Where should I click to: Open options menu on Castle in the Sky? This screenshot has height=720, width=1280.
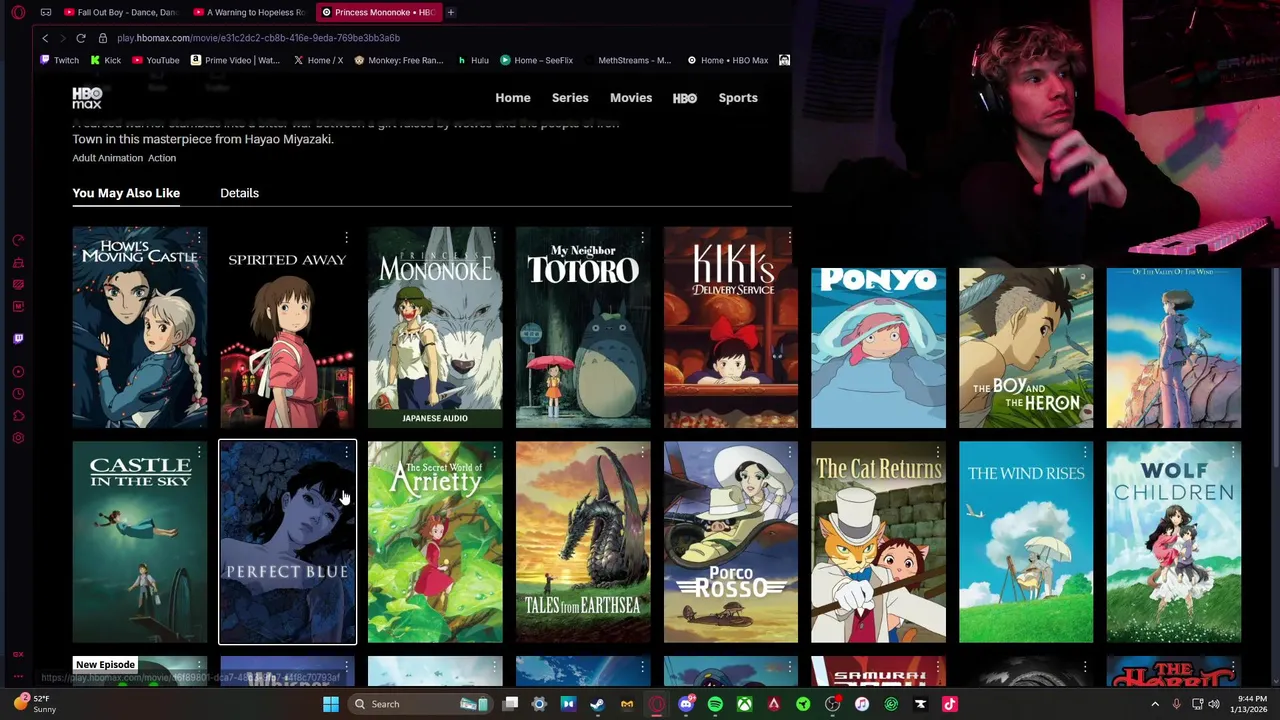pos(199,453)
